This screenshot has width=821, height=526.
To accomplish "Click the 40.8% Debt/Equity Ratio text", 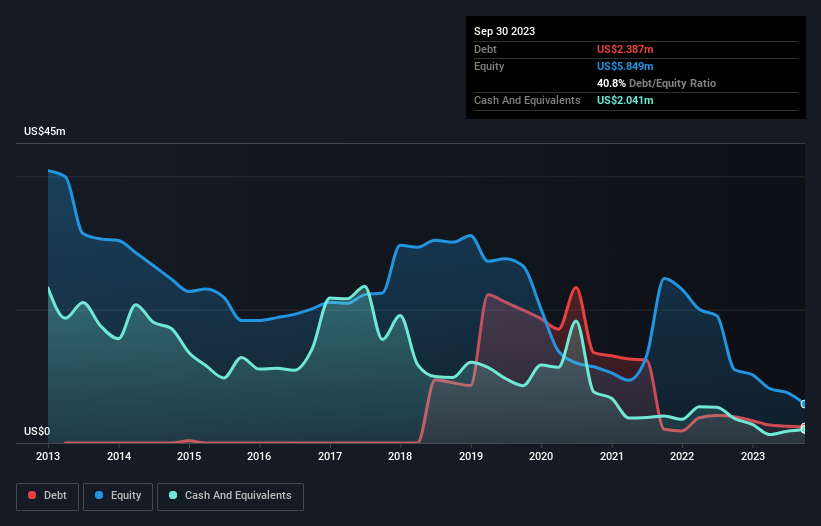I will [x=657, y=83].
